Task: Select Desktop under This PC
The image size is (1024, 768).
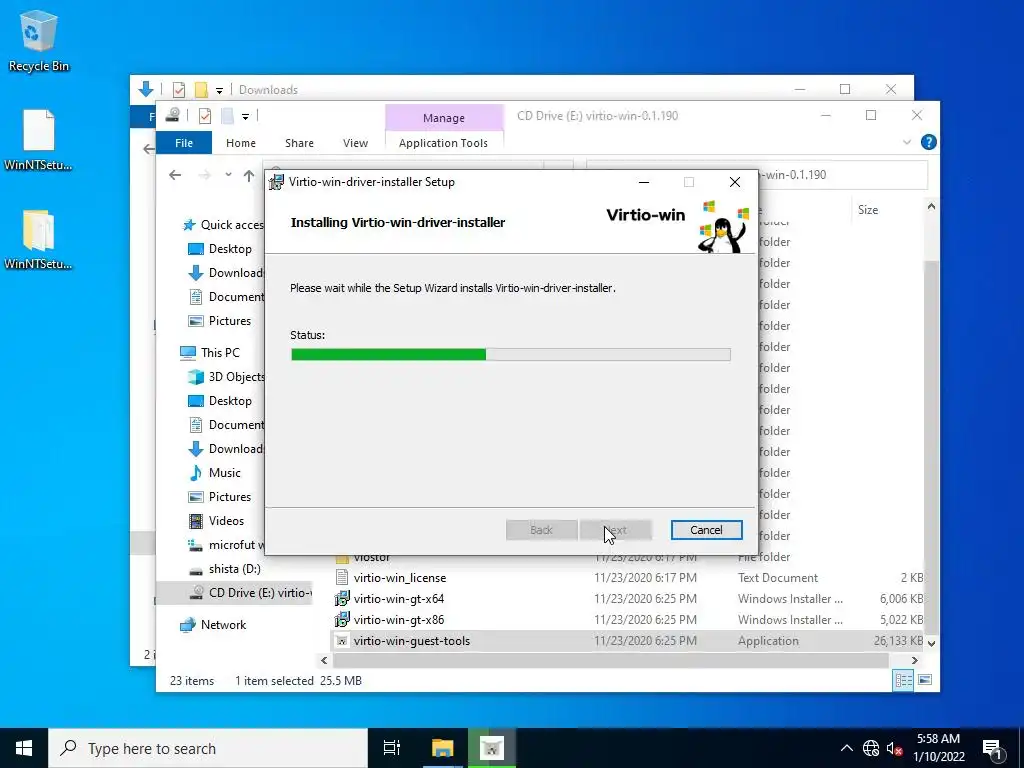Action: click(219, 401)
